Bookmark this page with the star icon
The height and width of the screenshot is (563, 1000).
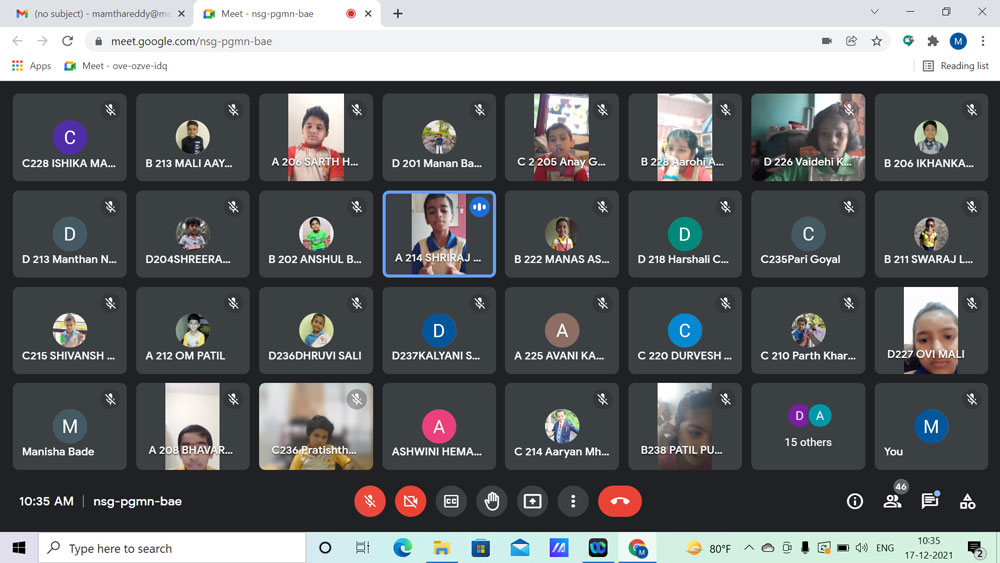[x=877, y=41]
